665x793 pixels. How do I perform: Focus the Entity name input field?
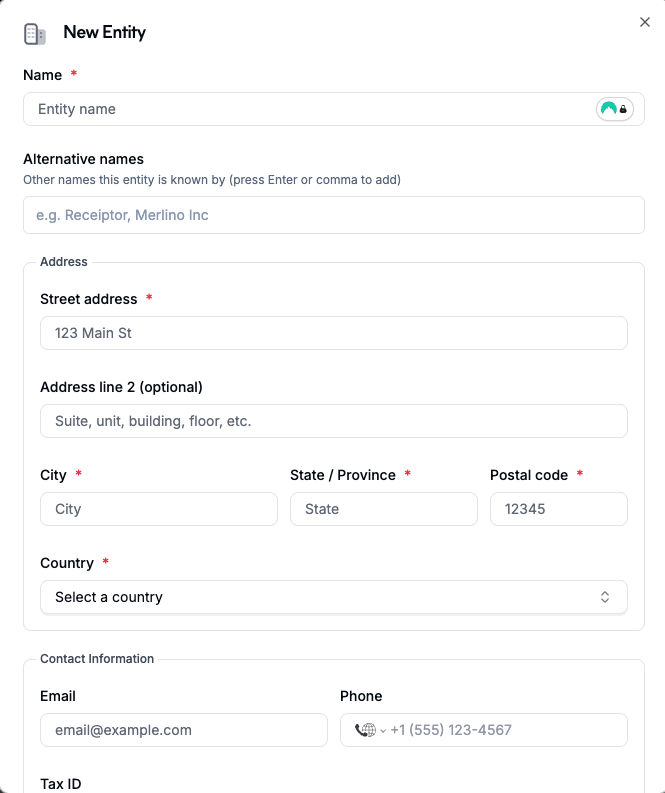(x=310, y=109)
